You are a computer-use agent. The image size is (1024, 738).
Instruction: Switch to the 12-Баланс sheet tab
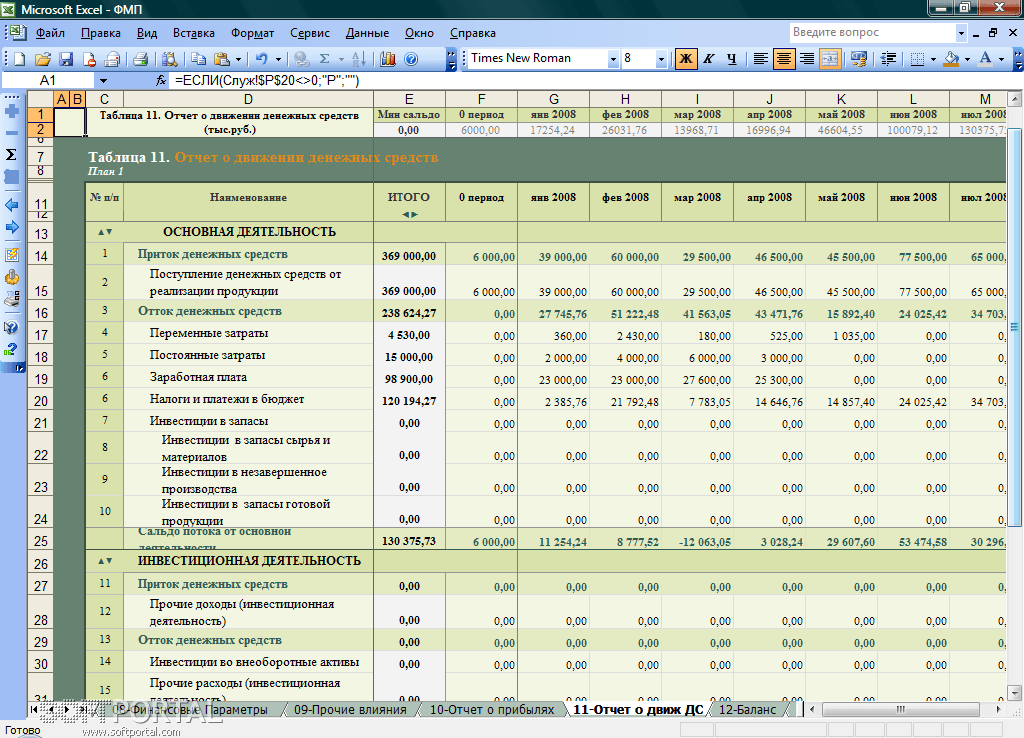pos(747,710)
